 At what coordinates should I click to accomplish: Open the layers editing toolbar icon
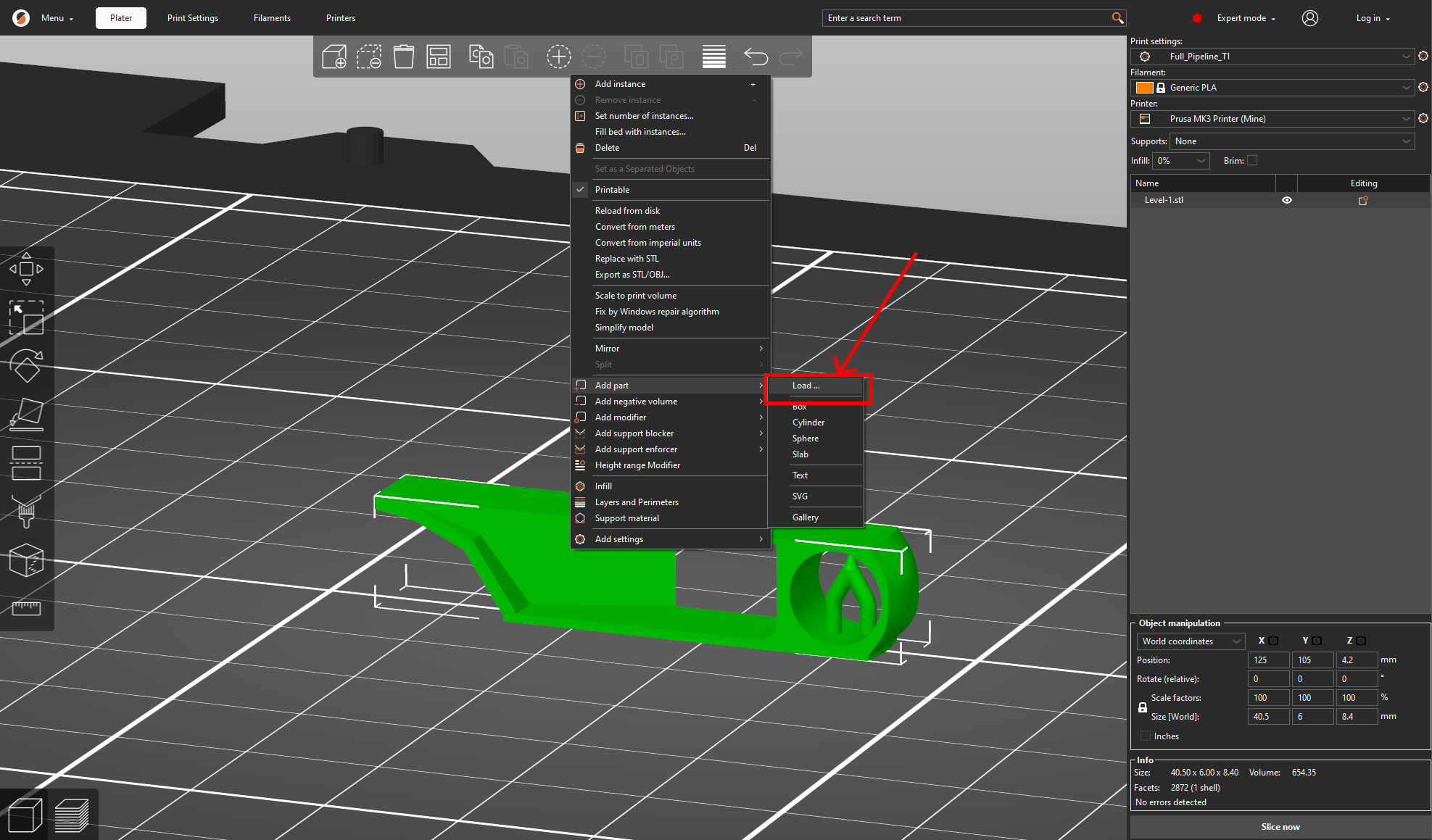coord(714,57)
